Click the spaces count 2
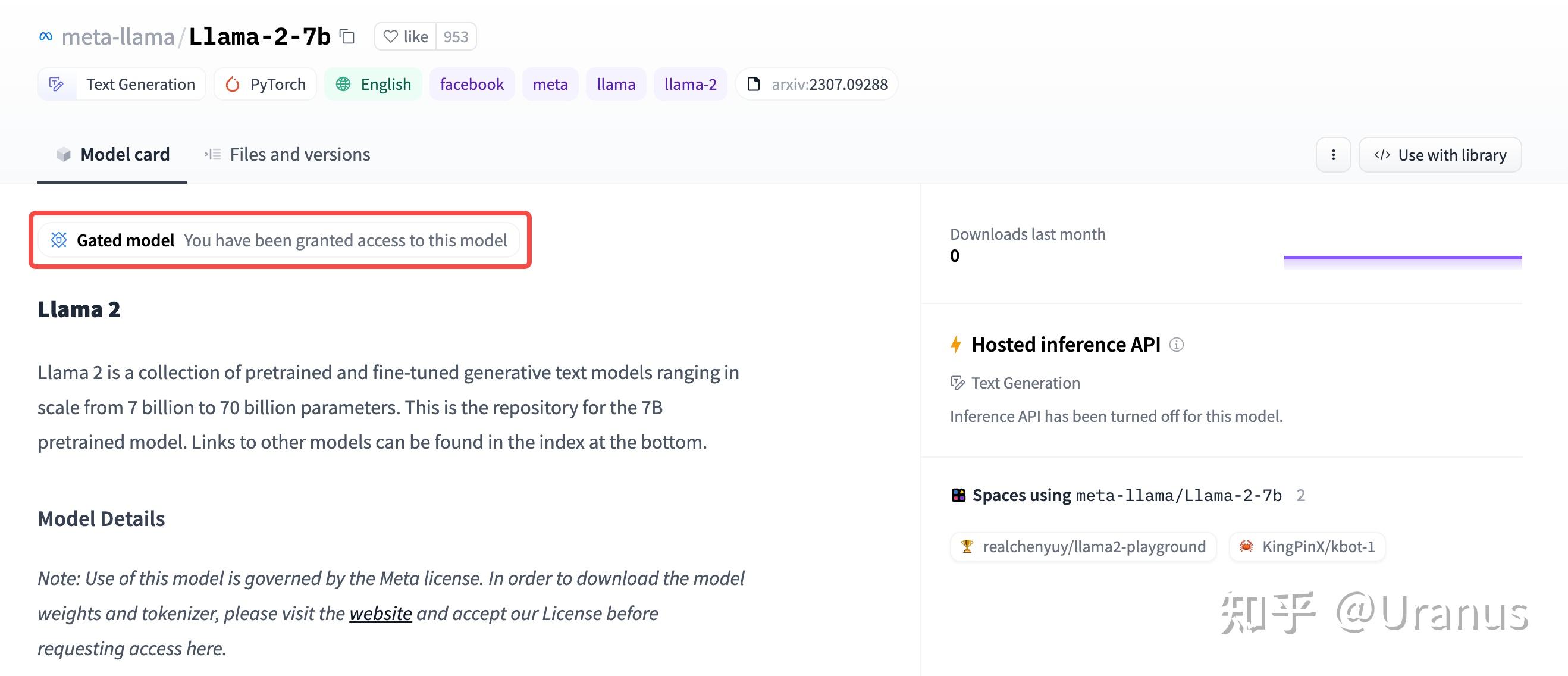The height and width of the screenshot is (676, 1568). click(x=1301, y=495)
